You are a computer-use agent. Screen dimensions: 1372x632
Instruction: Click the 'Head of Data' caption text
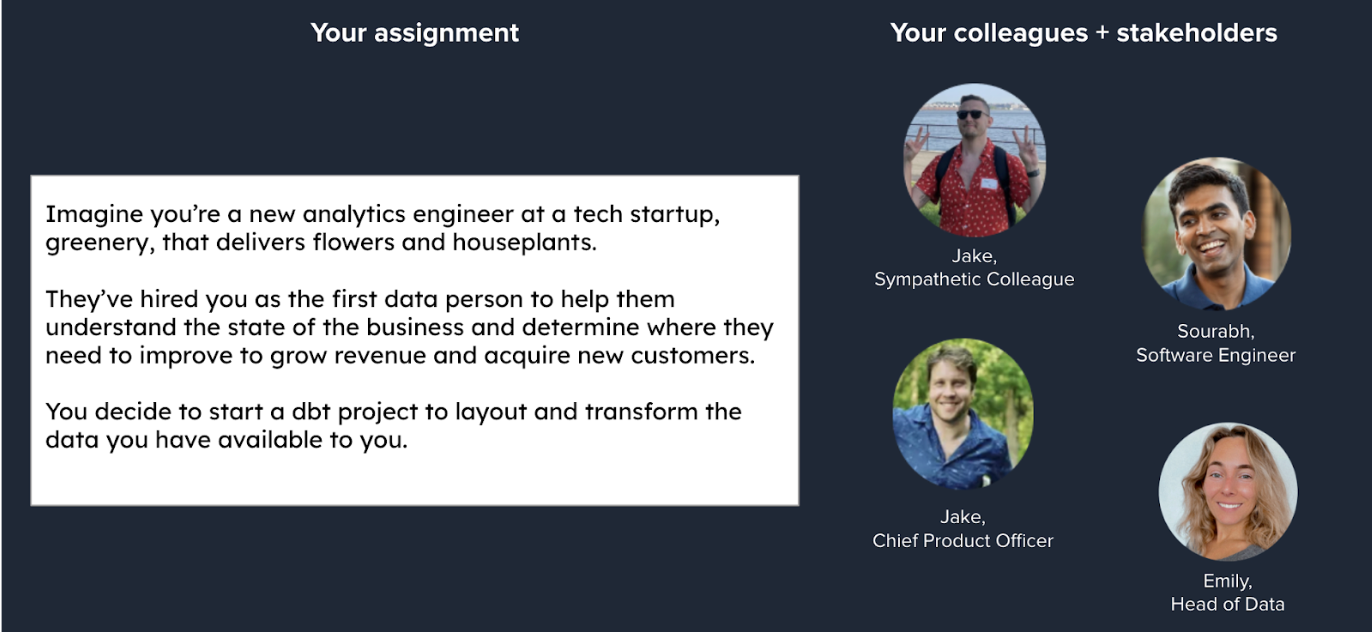1228,604
